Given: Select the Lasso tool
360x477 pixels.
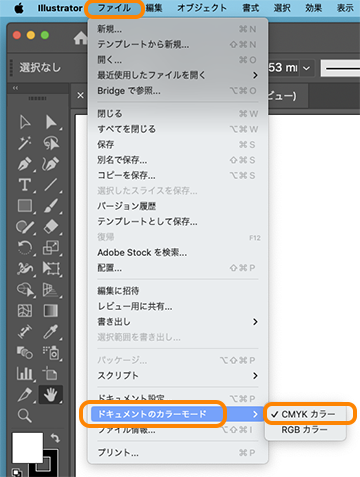Looking at the screenshot, I should click(x=51, y=143).
